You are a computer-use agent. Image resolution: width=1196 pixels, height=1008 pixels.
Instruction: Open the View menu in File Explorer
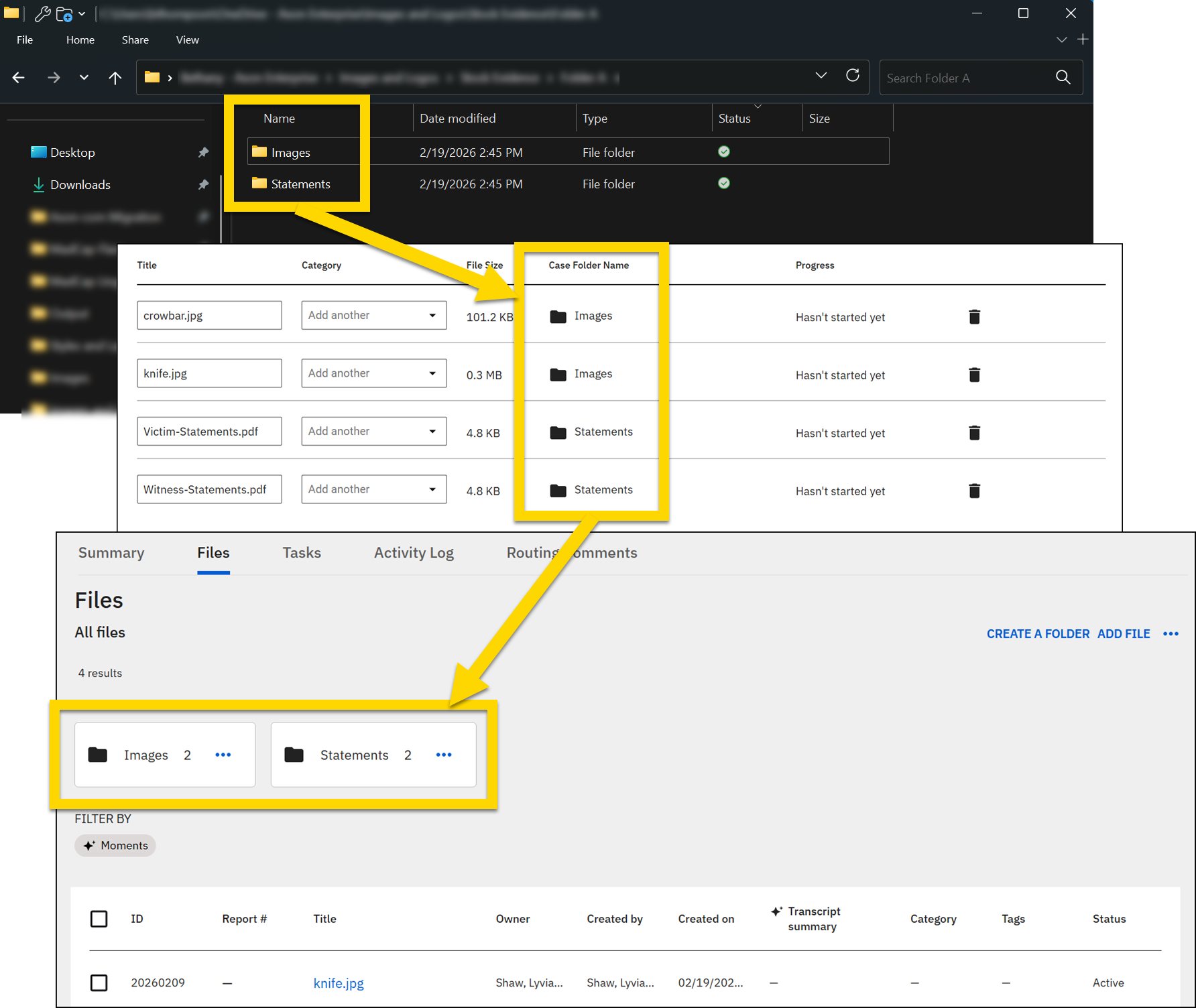pos(187,40)
